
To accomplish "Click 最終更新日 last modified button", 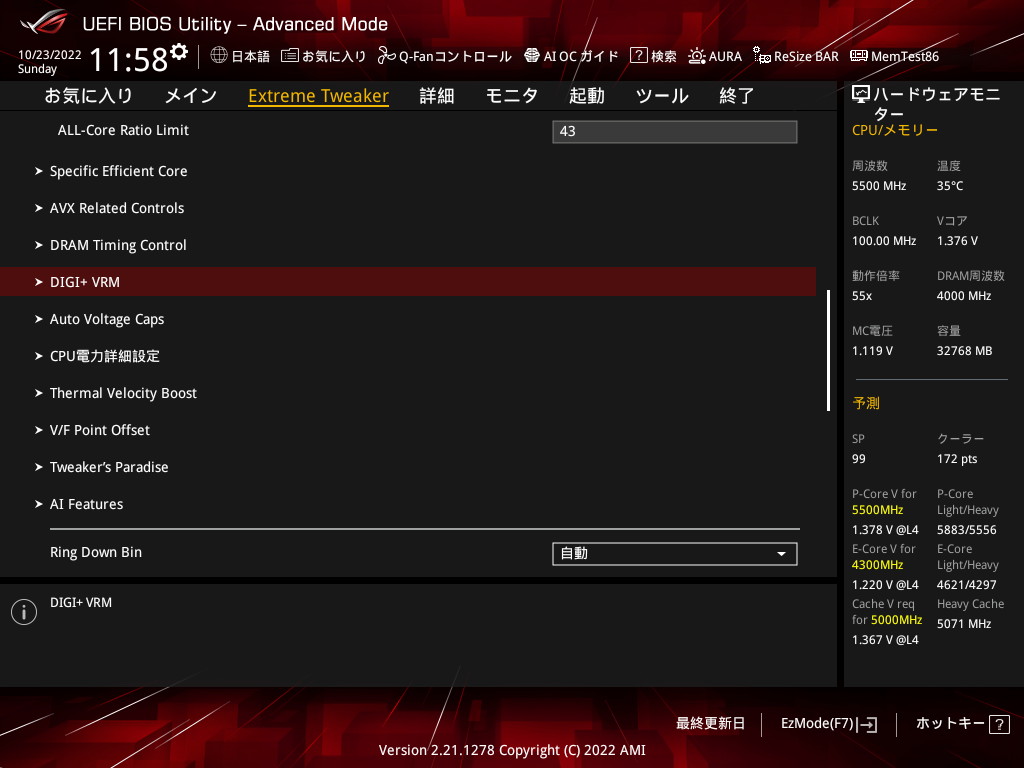I will tap(711, 724).
